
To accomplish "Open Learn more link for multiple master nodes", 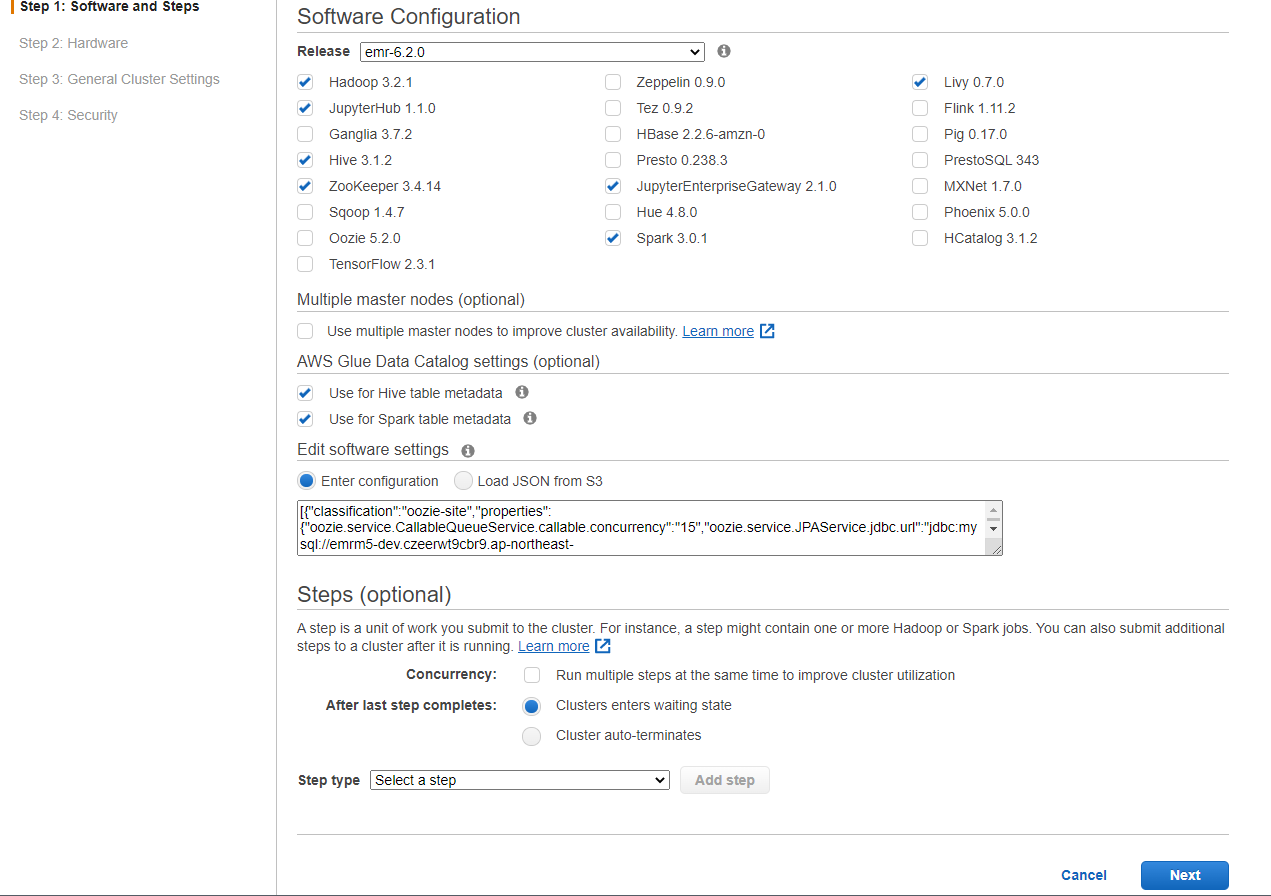I will (x=718, y=331).
